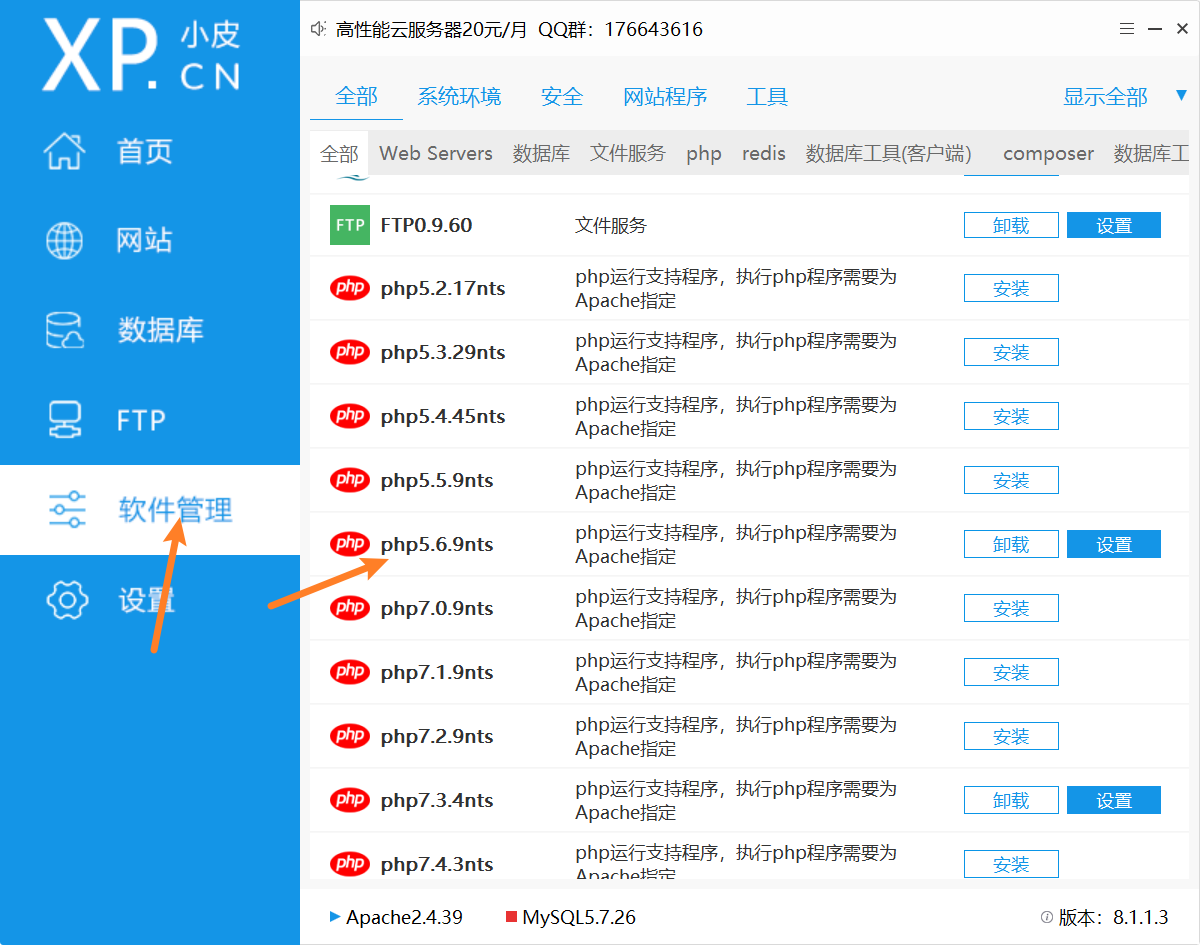Open 设置 for php5.6.9nts
This screenshot has height=945, width=1200.
tap(1114, 544)
